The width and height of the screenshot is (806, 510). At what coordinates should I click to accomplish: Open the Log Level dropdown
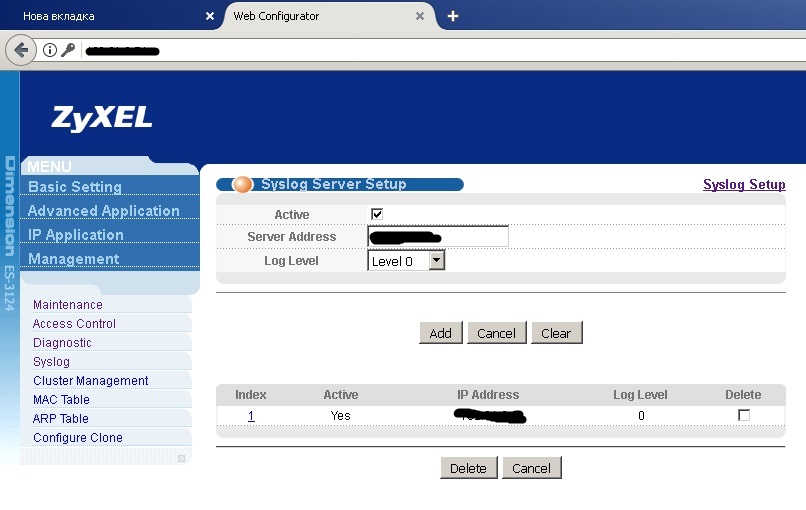pos(436,261)
